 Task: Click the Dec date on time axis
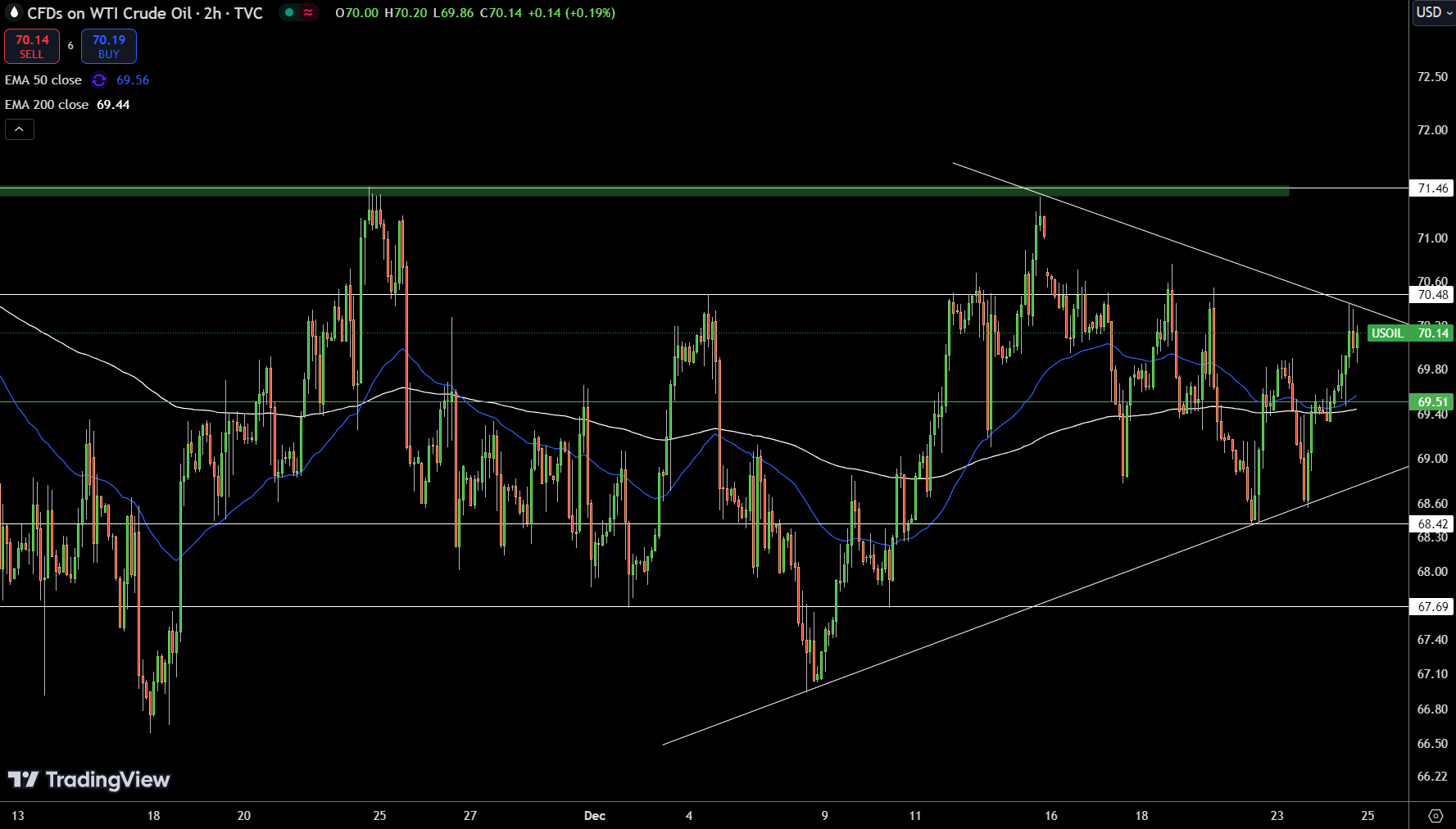coord(595,816)
